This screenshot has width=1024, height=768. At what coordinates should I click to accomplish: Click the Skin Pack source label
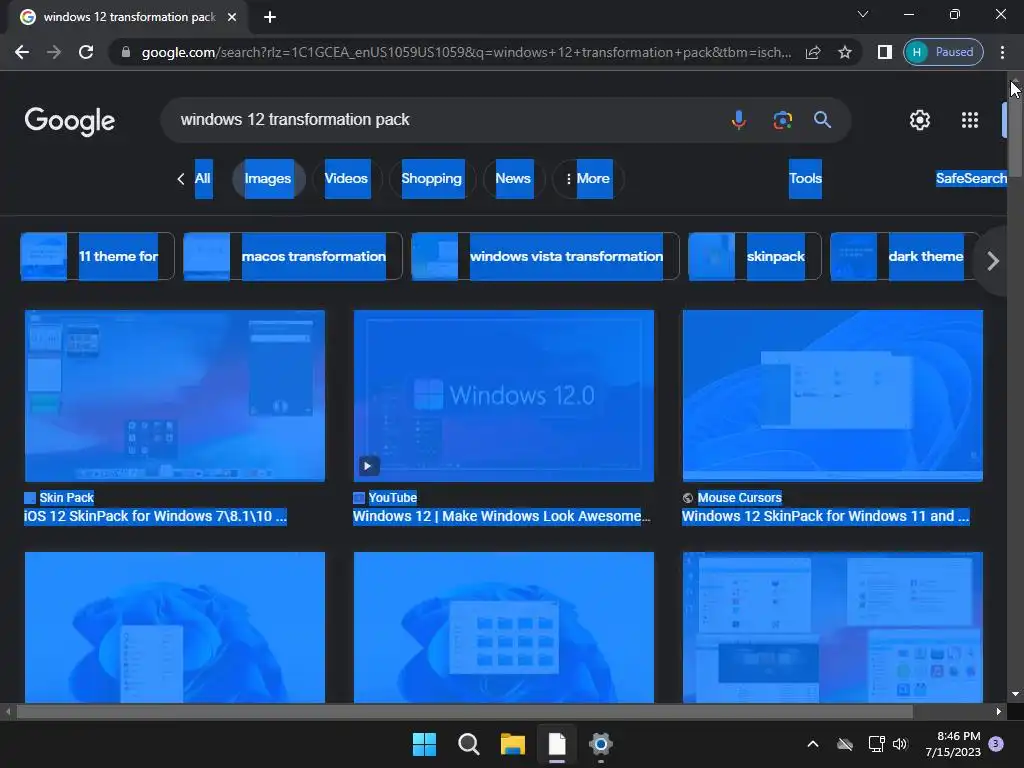coord(67,498)
